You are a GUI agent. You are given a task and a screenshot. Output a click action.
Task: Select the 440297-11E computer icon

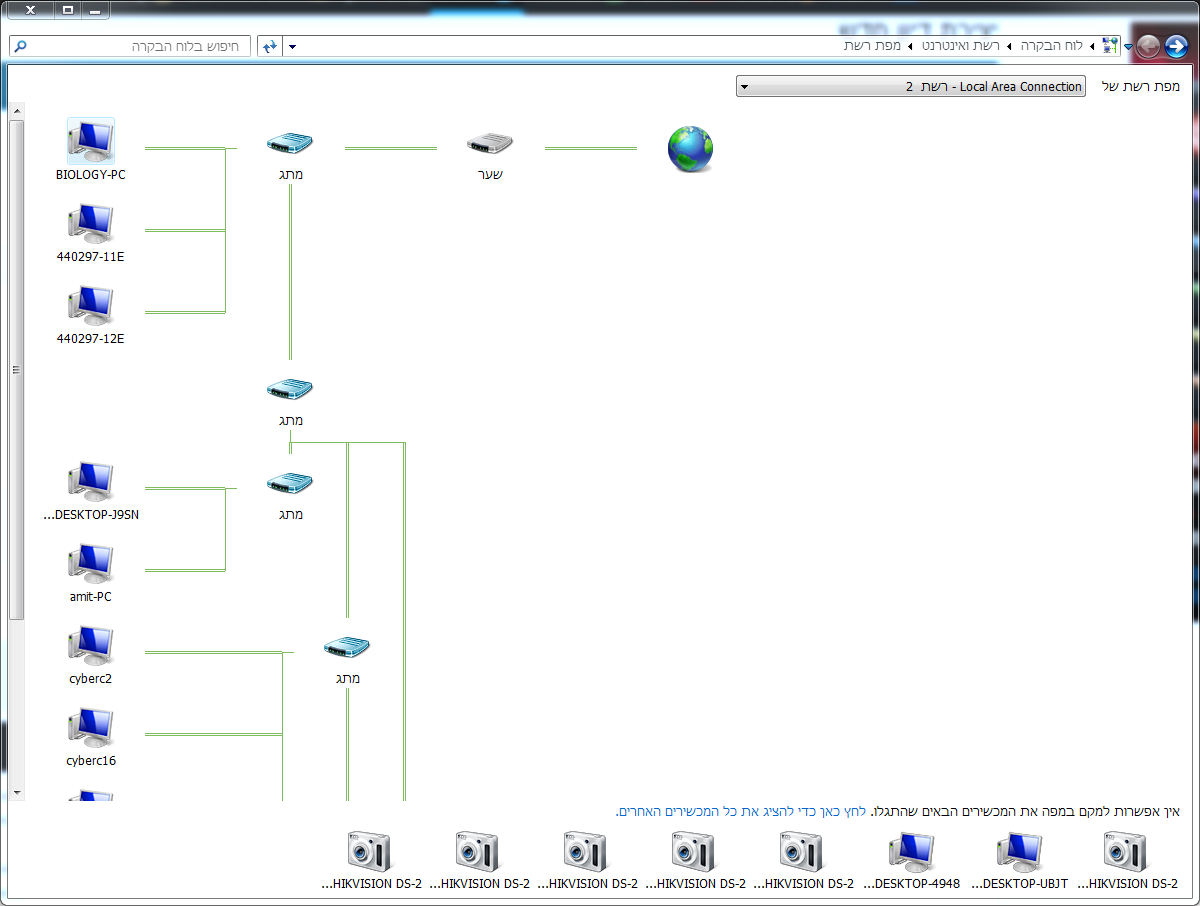click(x=91, y=225)
